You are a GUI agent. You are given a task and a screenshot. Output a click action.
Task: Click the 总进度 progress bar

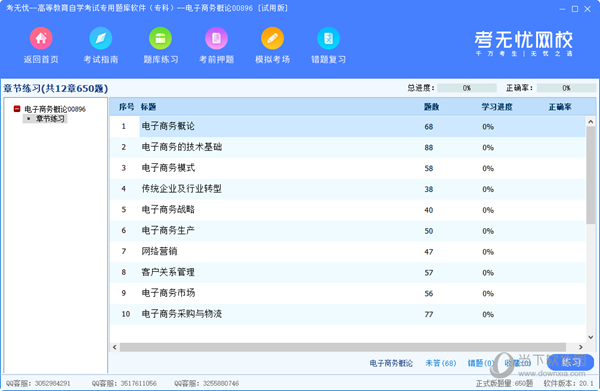point(467,88)
